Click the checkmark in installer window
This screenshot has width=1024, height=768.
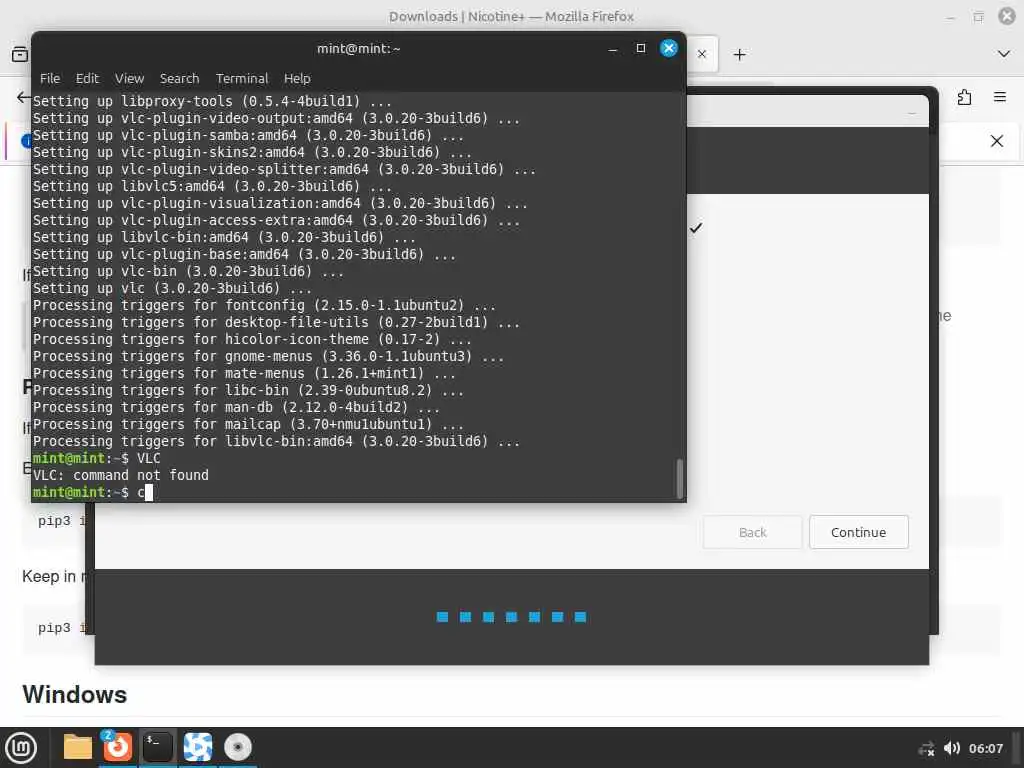click(696, 228)
